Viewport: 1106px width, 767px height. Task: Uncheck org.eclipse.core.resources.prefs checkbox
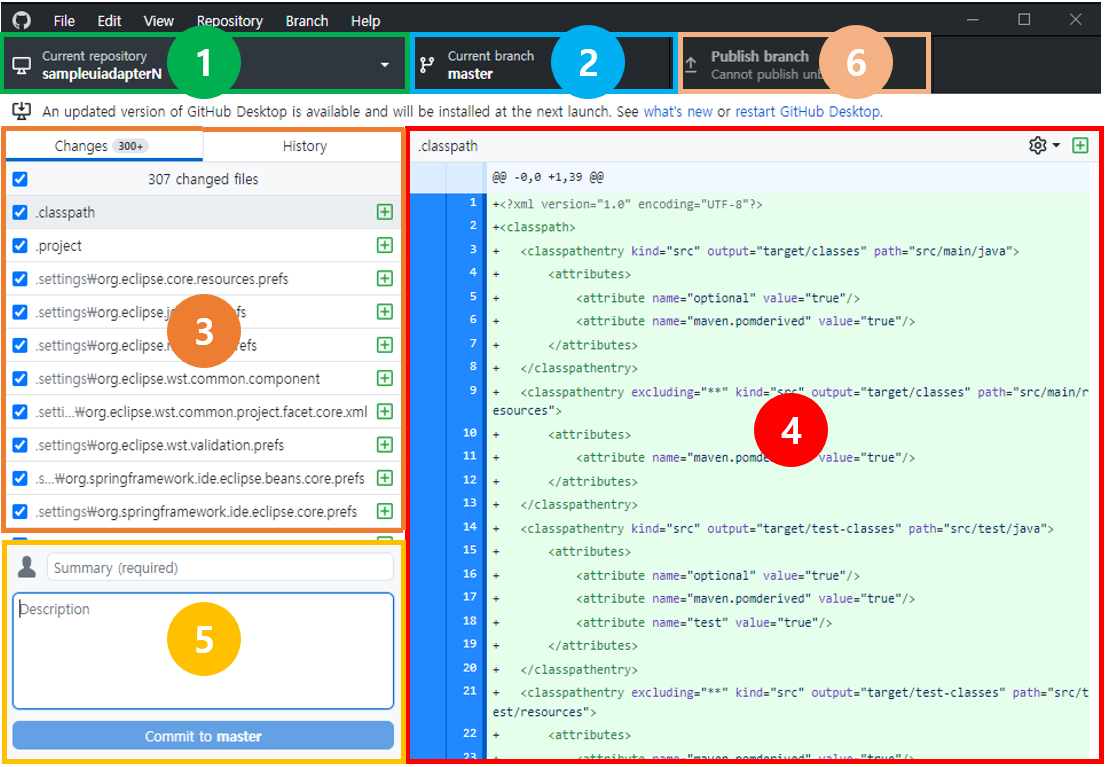20,279
